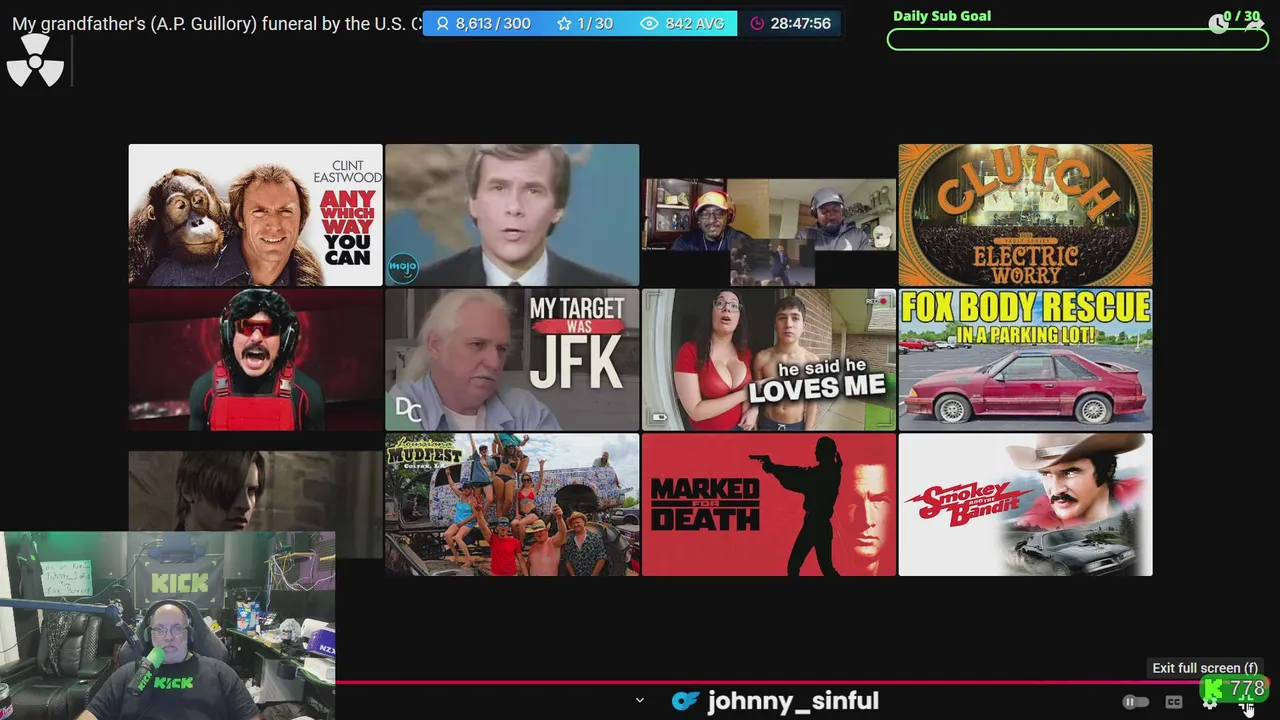Open the 'he said he LOVES ME' video
The height and width of the screenshot is (720, 1280).
(768, 359)
